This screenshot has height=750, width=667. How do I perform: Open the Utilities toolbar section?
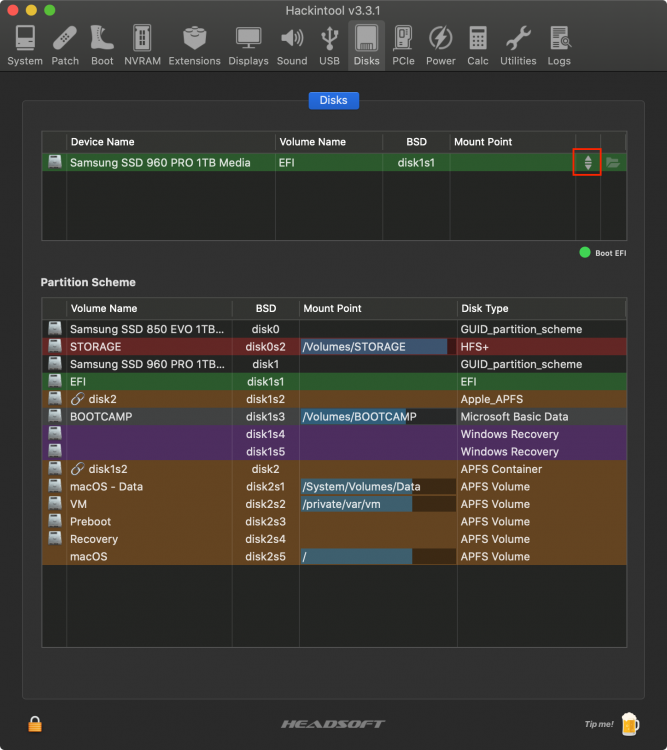(x=518, y=45)
